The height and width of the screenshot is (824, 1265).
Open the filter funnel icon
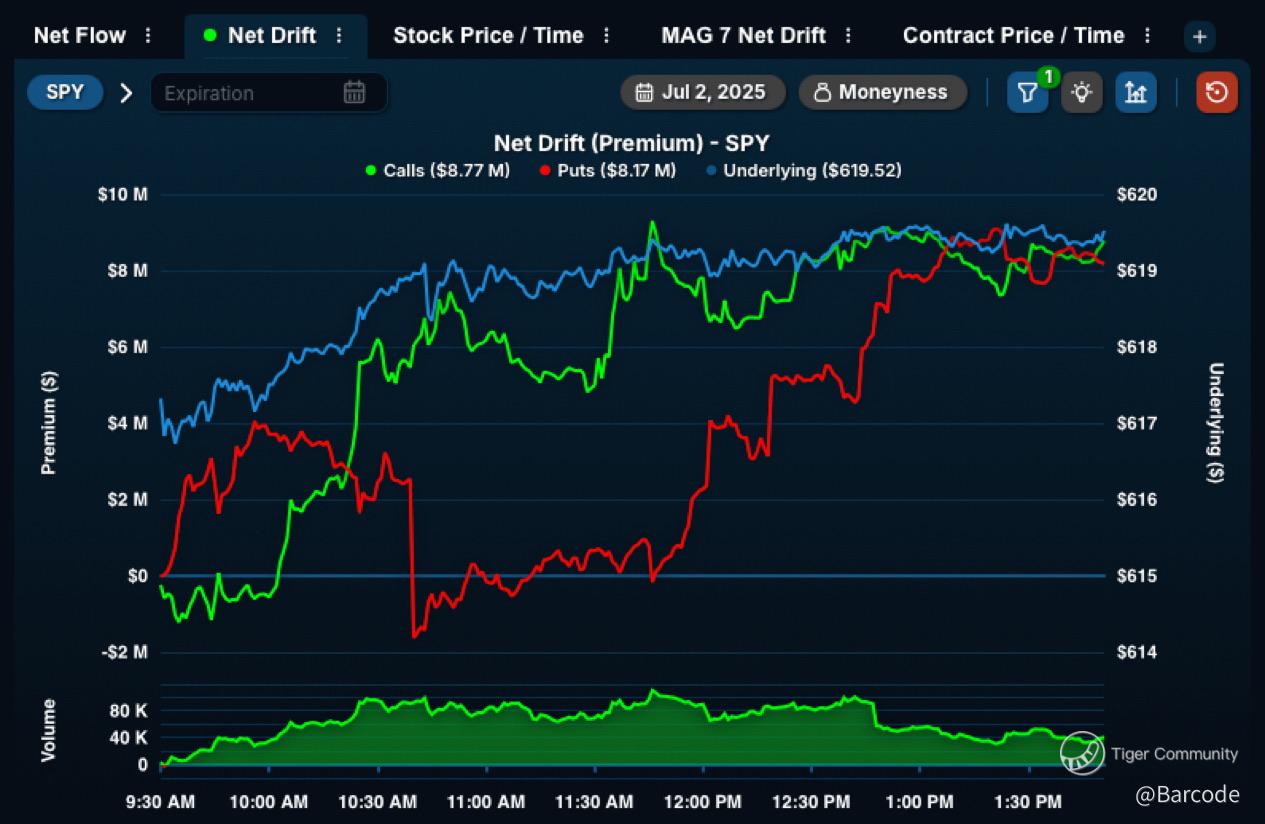point(1027,92)
